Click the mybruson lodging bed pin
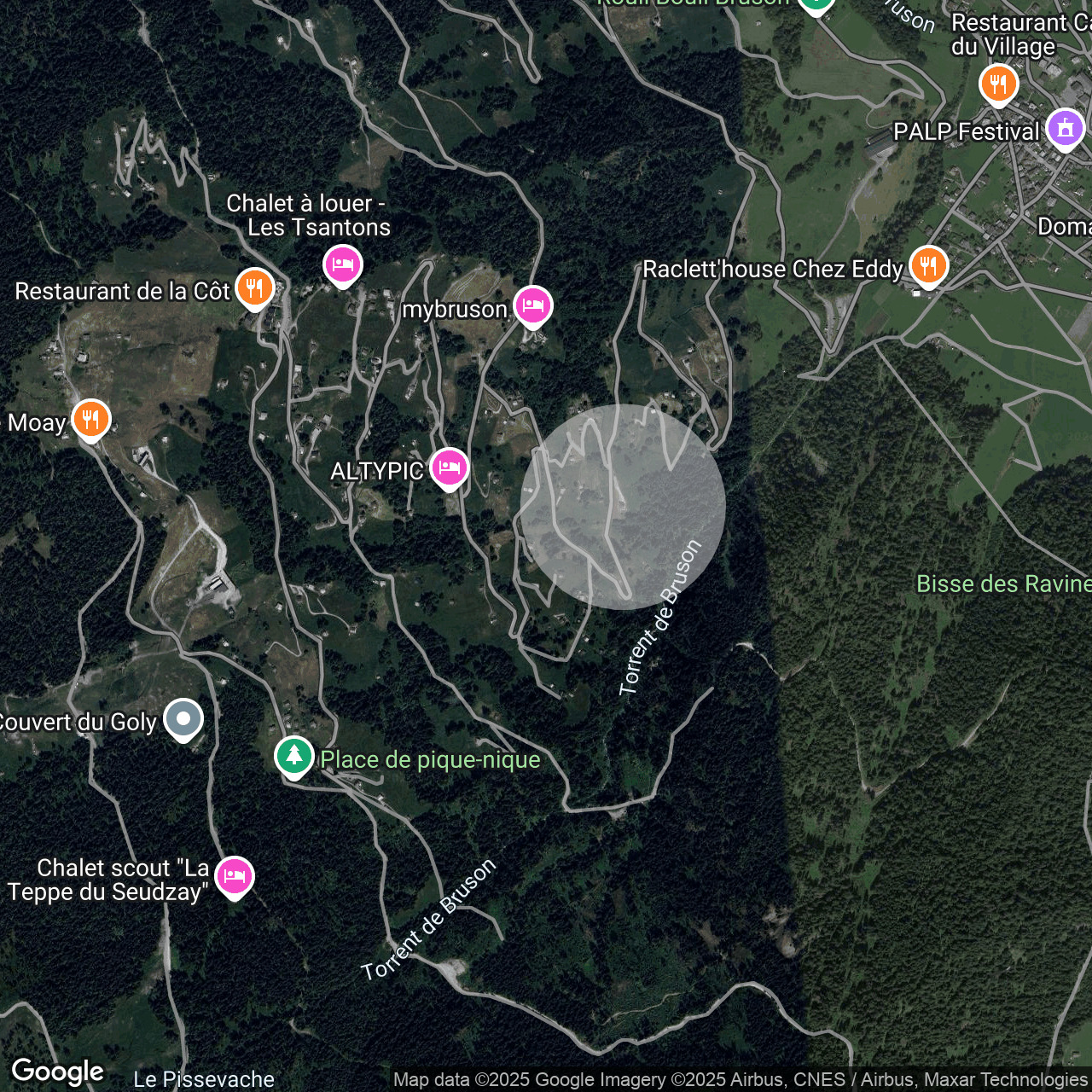The width and height of the screenshot is (1092, 1092). [533, 305]
